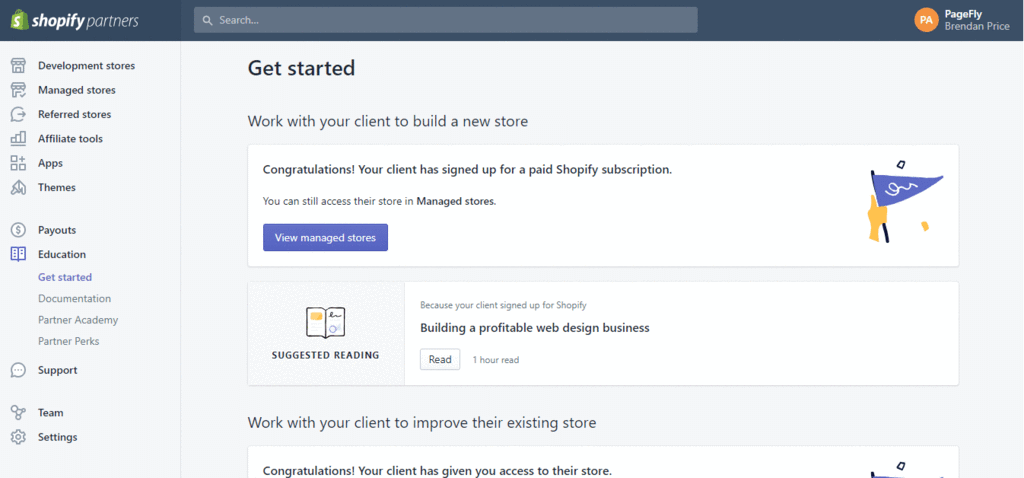This screenshot has height=478, width=1024.
Task: Click the Read button for suggested reading
Action: [440, 359]
